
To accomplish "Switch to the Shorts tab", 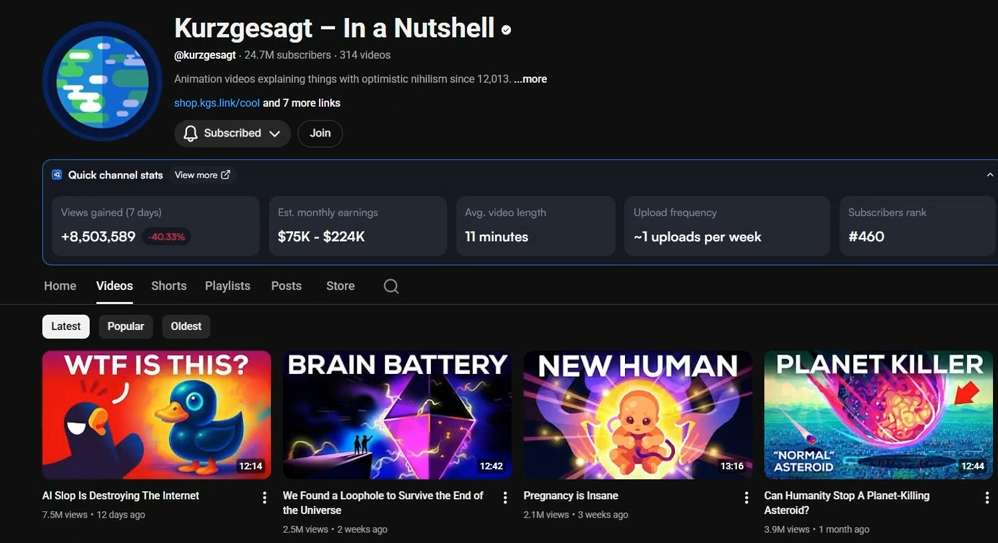I will coord(169,286).
